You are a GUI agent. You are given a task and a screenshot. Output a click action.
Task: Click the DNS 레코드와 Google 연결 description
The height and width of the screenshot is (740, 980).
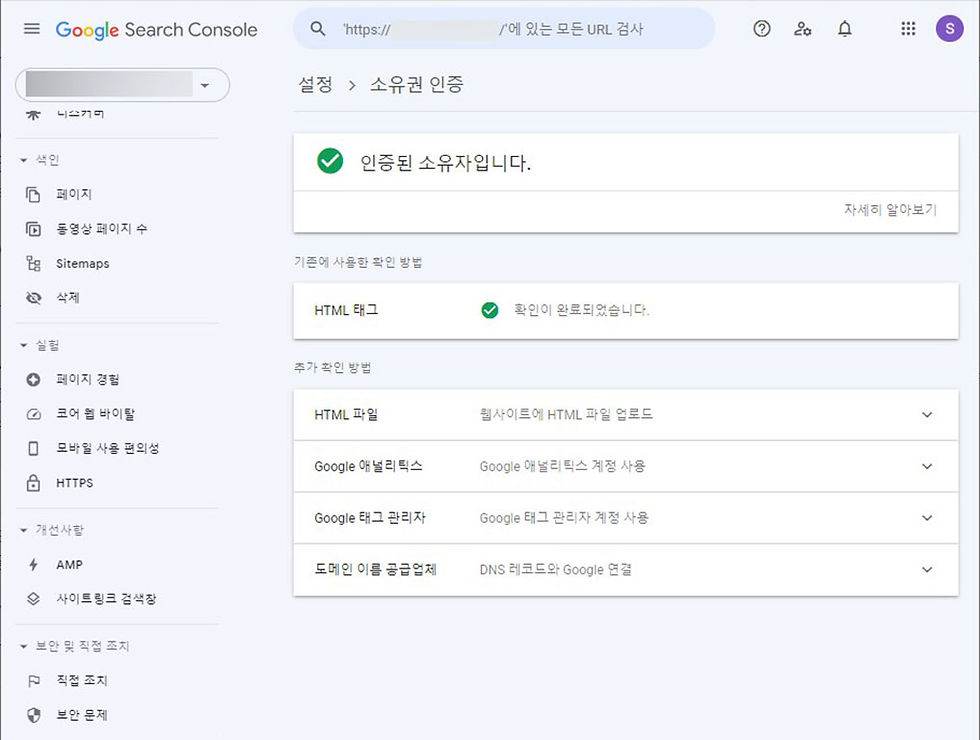[556, 569]
